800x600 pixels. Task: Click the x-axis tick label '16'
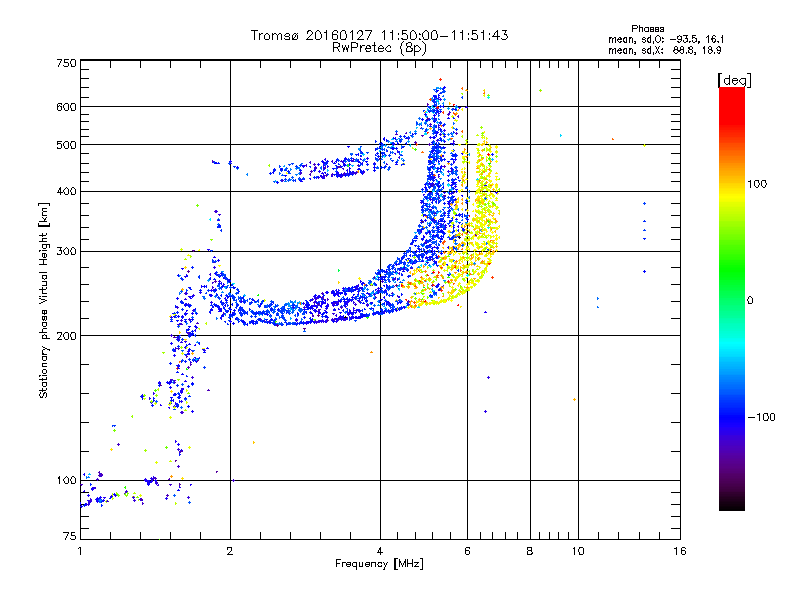[x=680, y=551]
